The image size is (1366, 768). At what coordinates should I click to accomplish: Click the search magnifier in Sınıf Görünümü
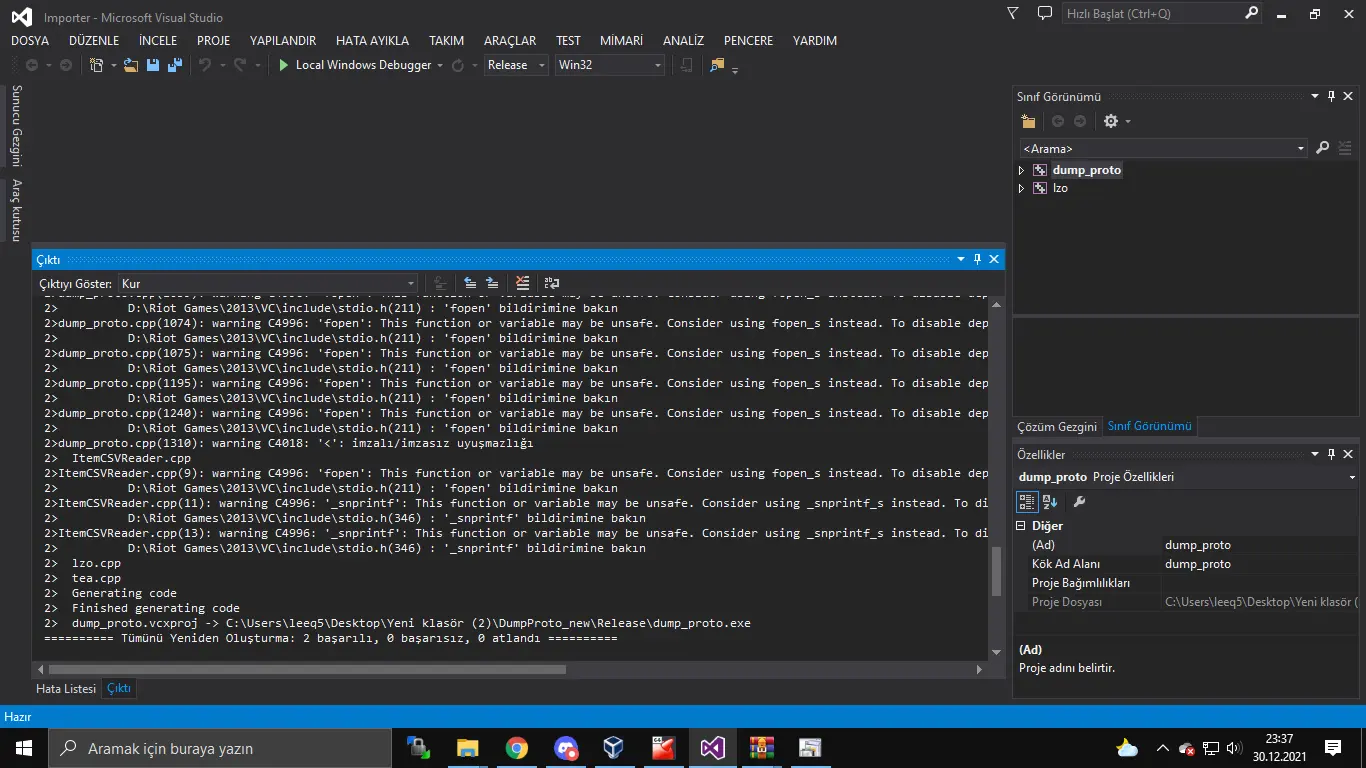point(1322,148)
